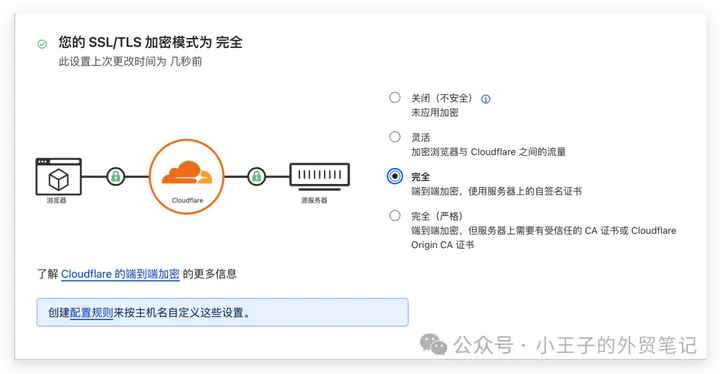
Task: Select the 灵活 radio button
Action: 394,136
